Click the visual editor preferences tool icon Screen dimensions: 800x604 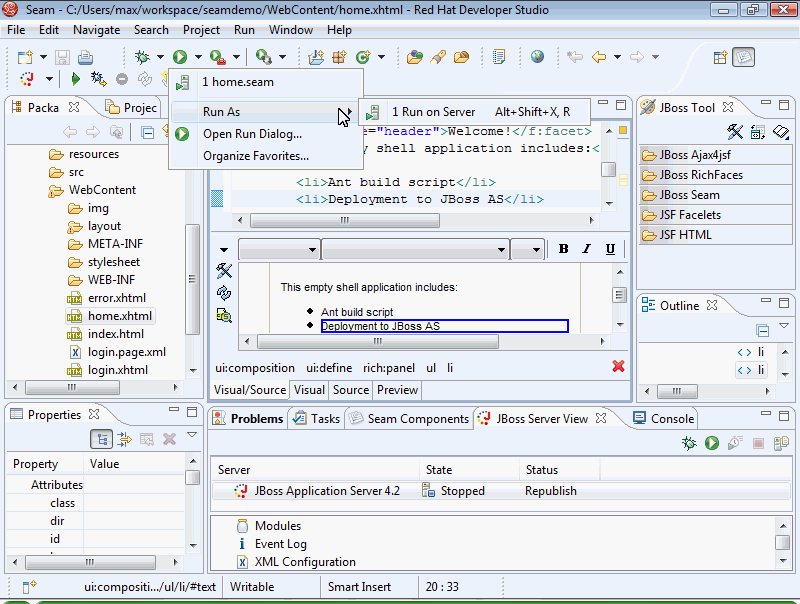[224, 270]
